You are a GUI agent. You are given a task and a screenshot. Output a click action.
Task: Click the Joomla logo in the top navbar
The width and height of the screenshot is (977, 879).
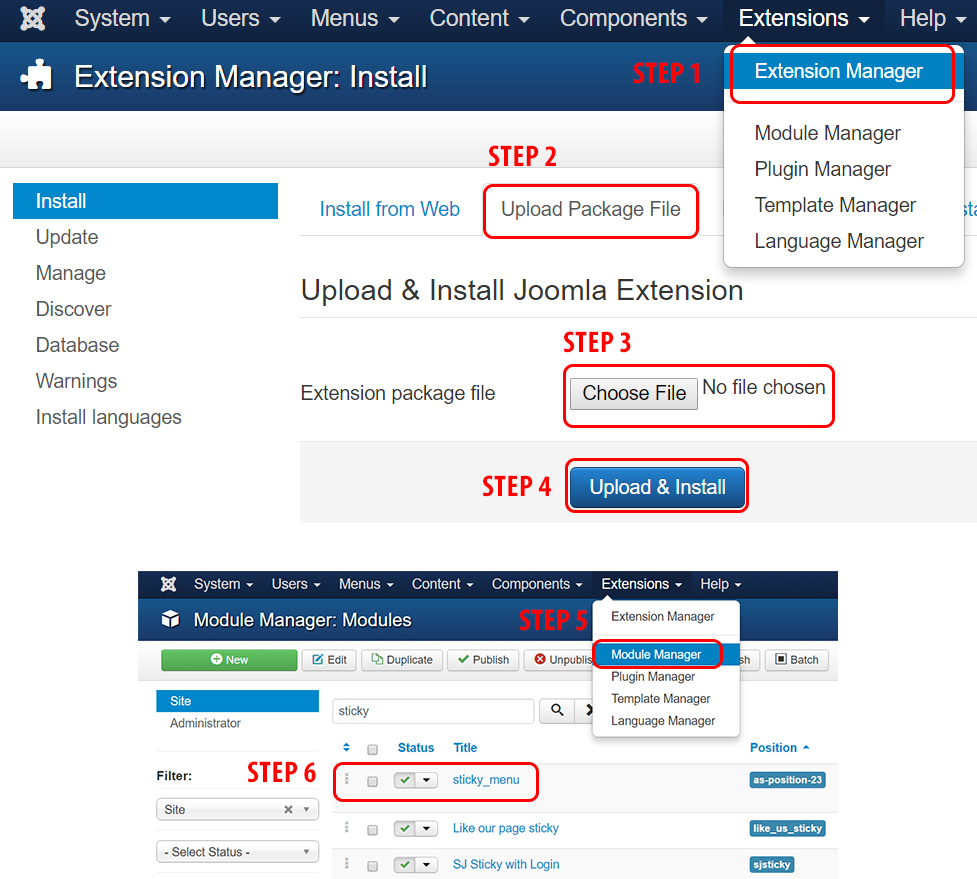pyautogui.click(x=33, y=19)
